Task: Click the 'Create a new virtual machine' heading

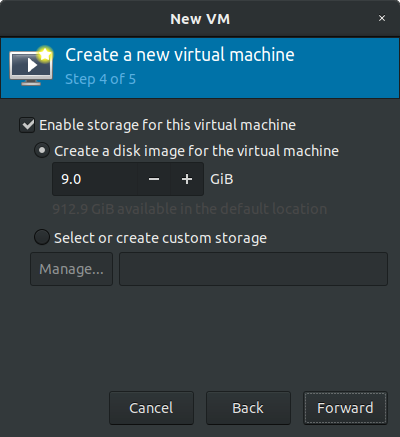Action: click(x=180, y=55)
